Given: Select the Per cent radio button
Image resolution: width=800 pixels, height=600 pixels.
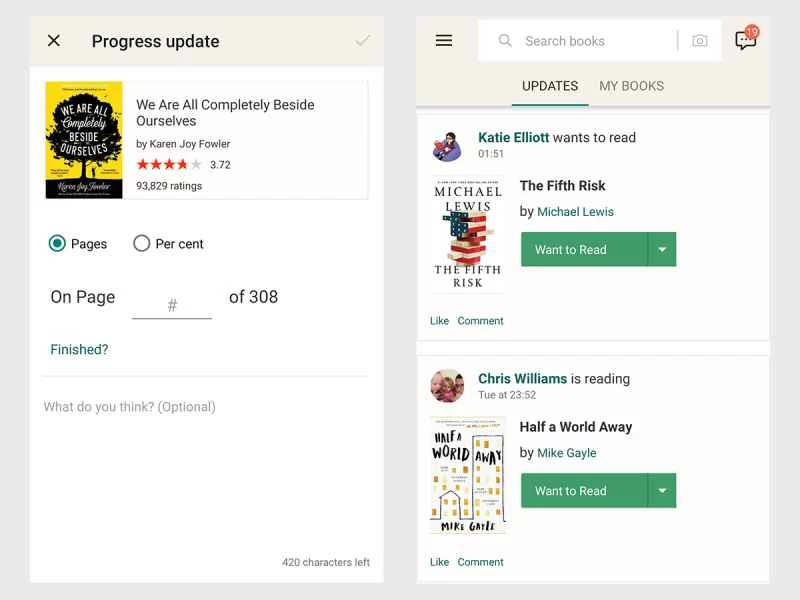Looking at the screenshot, I should 141,243.
